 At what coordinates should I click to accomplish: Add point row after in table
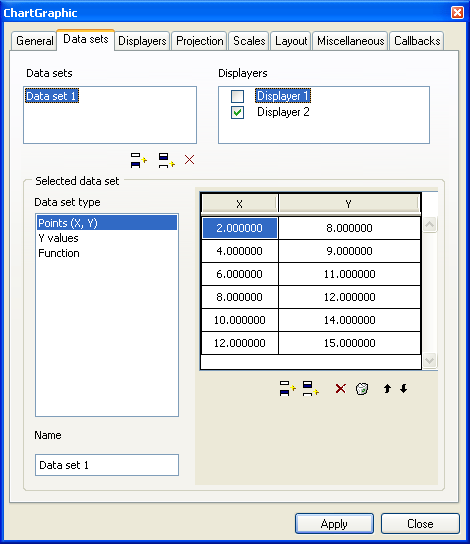pyautogui.click(x=310, y=388)
